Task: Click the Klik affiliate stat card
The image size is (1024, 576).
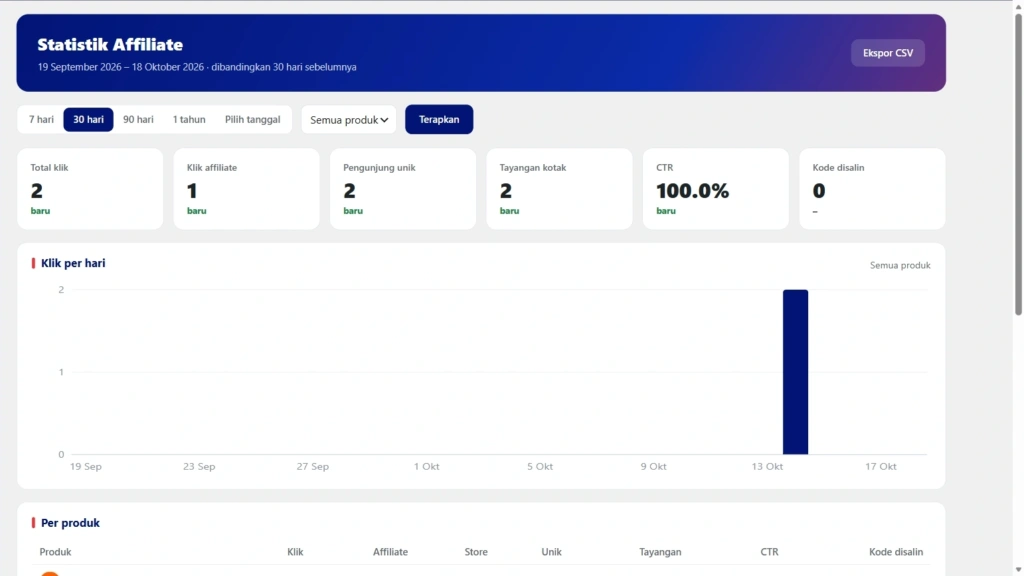Action: [x=246, y=189]
